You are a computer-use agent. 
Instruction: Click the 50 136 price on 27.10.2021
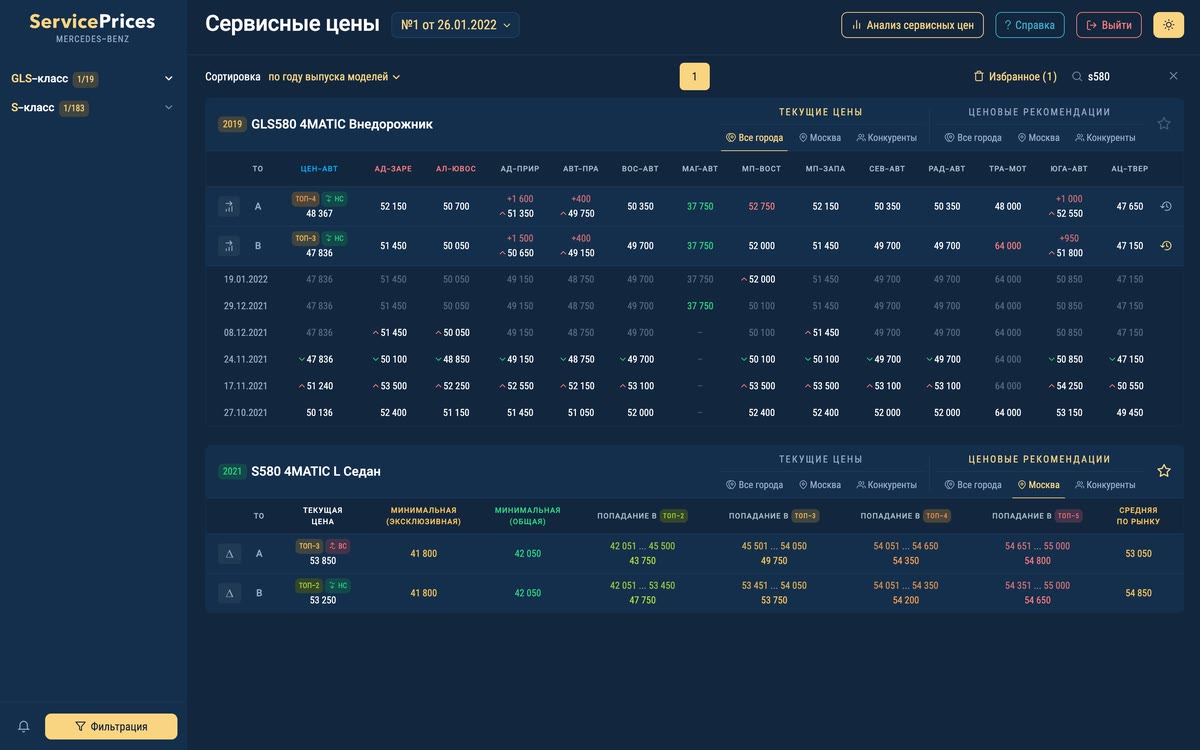tap(319, 412)
